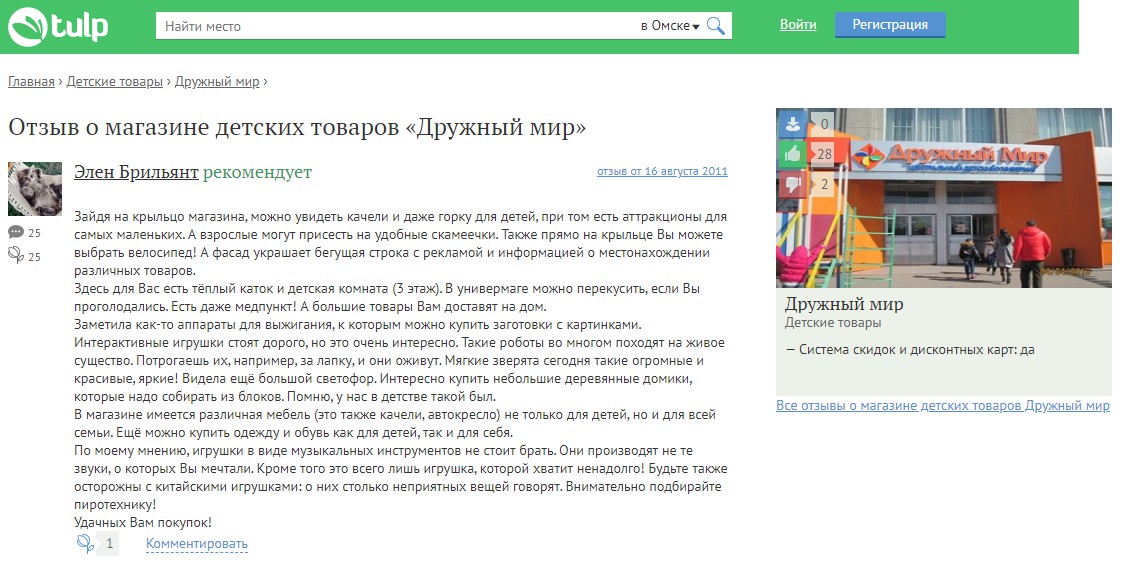Click the tulip icon under the author avatar
The image size is (1124, 566).
click(x=16, y=255)
